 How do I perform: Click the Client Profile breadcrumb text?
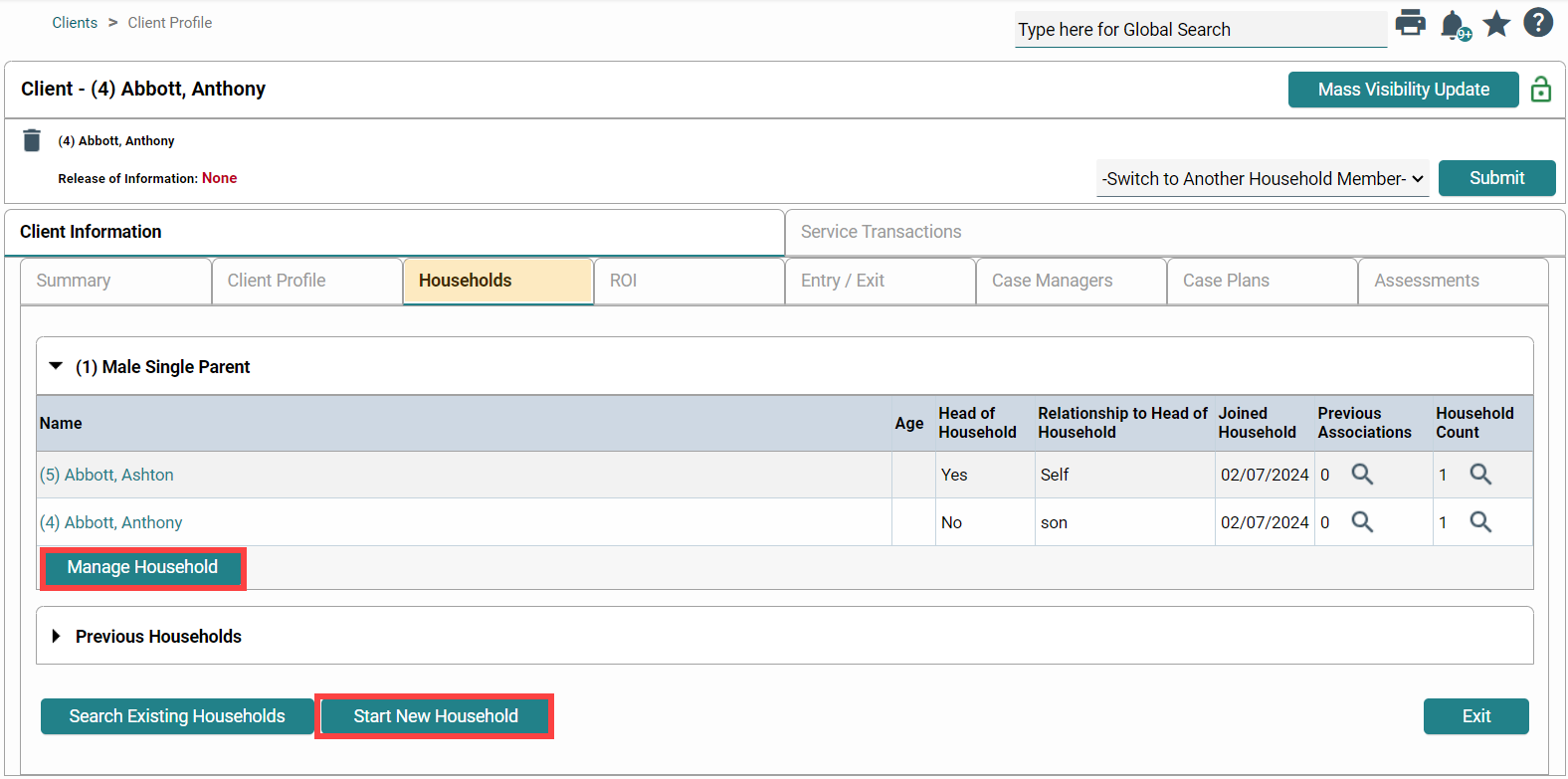point(170,23)
